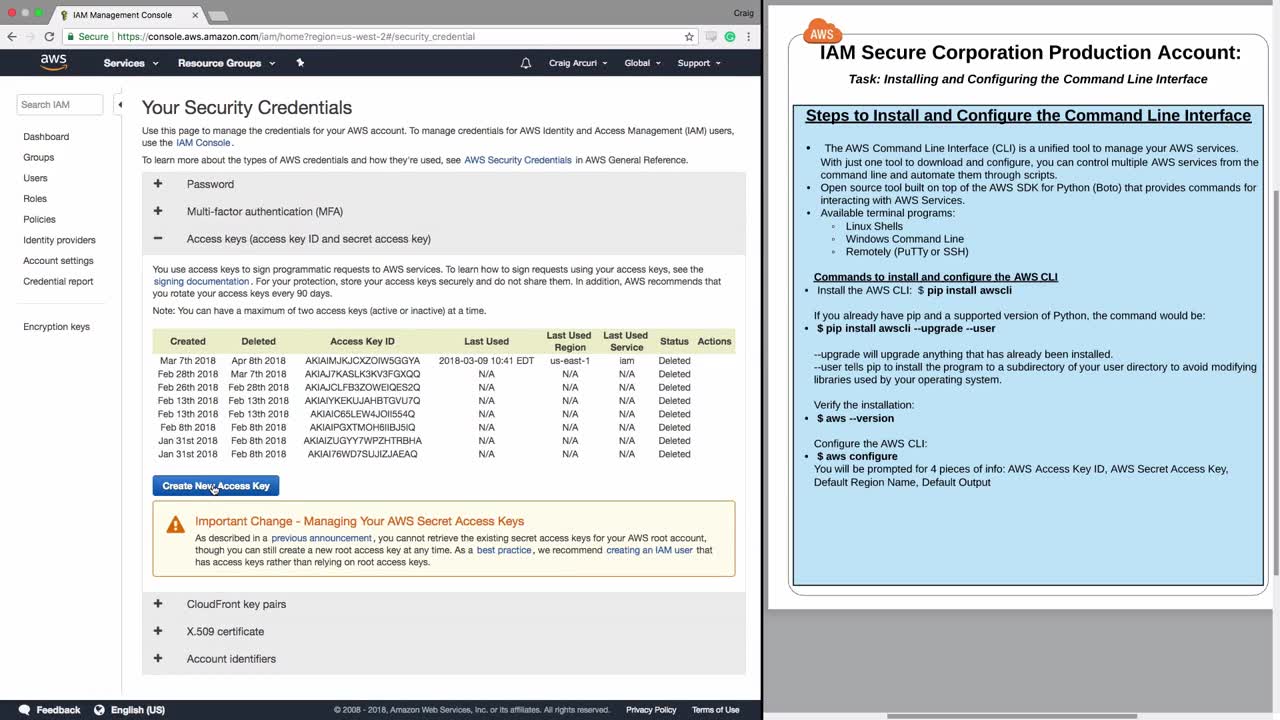This screenshot has width=1280, height=720.
Task: Follow the IAM Console link
Action: pos(203,143)
